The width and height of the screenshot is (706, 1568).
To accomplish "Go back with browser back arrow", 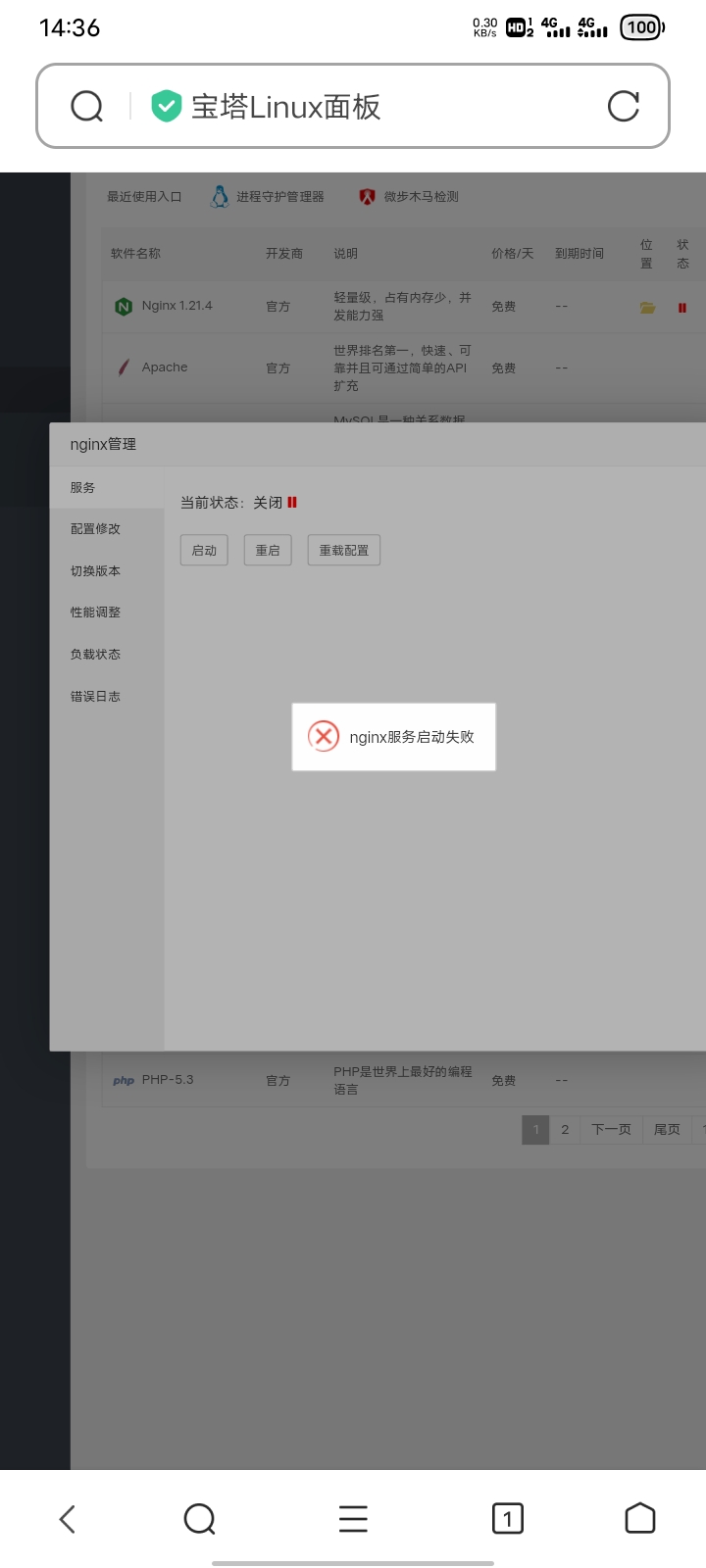I will (67, 1519).
